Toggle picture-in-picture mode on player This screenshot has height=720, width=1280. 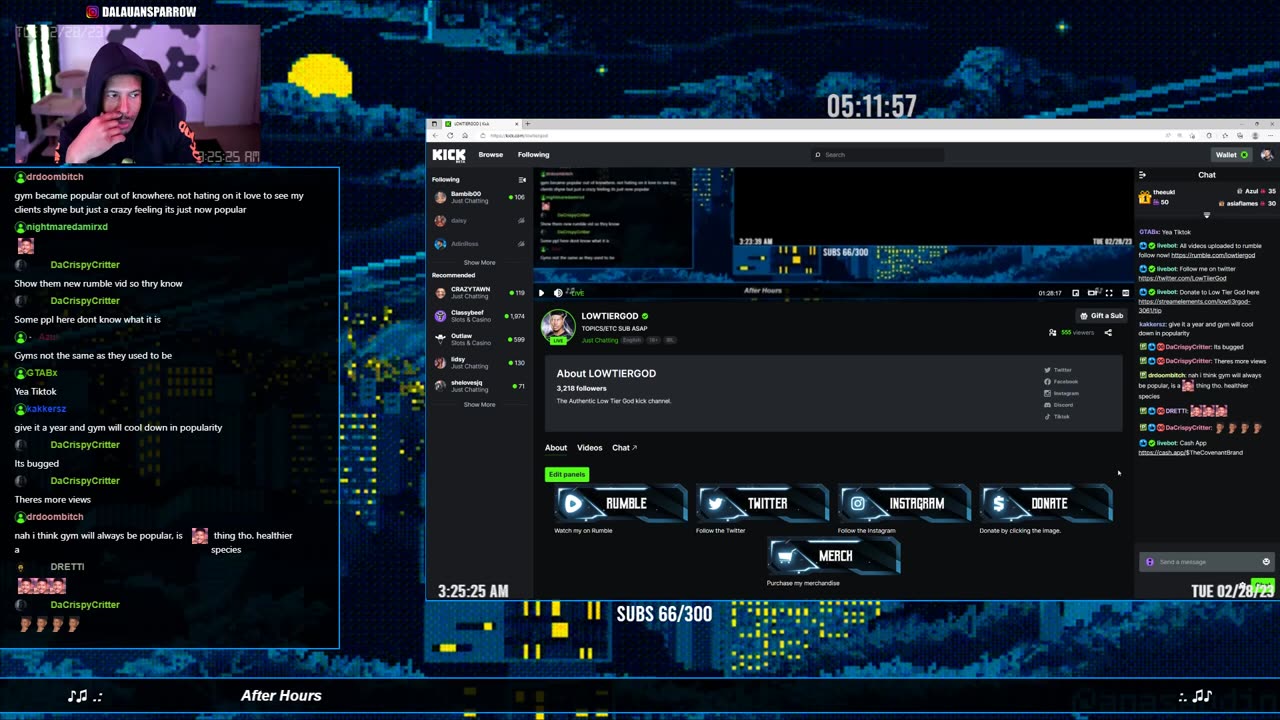click(x=1075, y=293)
